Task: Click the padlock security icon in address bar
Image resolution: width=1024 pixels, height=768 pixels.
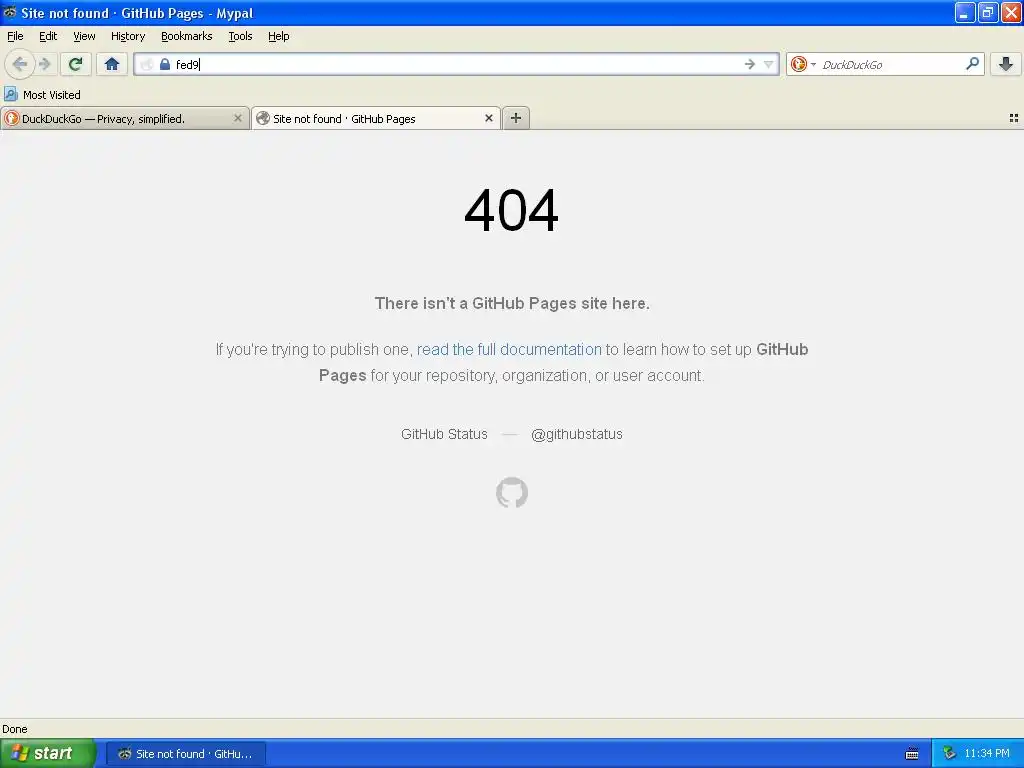Action: point(165,64)
